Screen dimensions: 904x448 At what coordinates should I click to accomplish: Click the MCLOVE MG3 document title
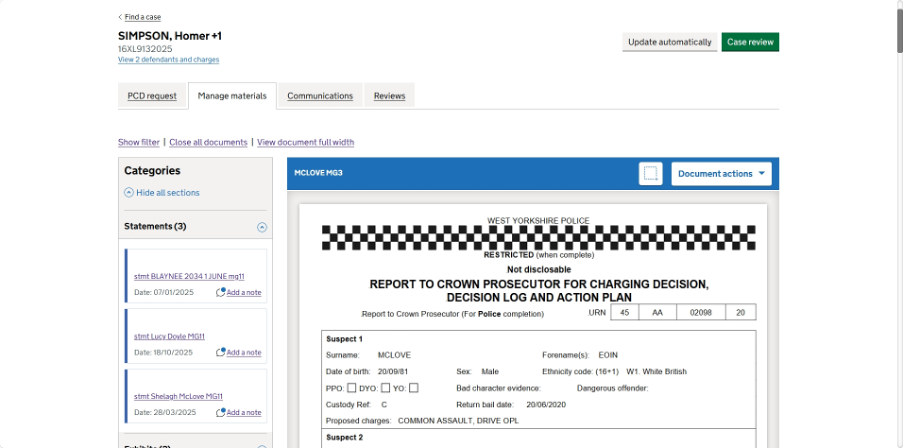coord(318,172)
